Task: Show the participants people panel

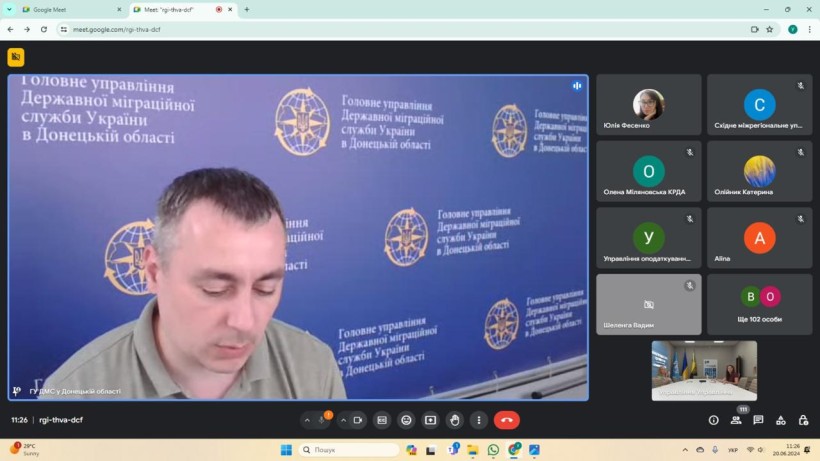Action: click(736, 420)
